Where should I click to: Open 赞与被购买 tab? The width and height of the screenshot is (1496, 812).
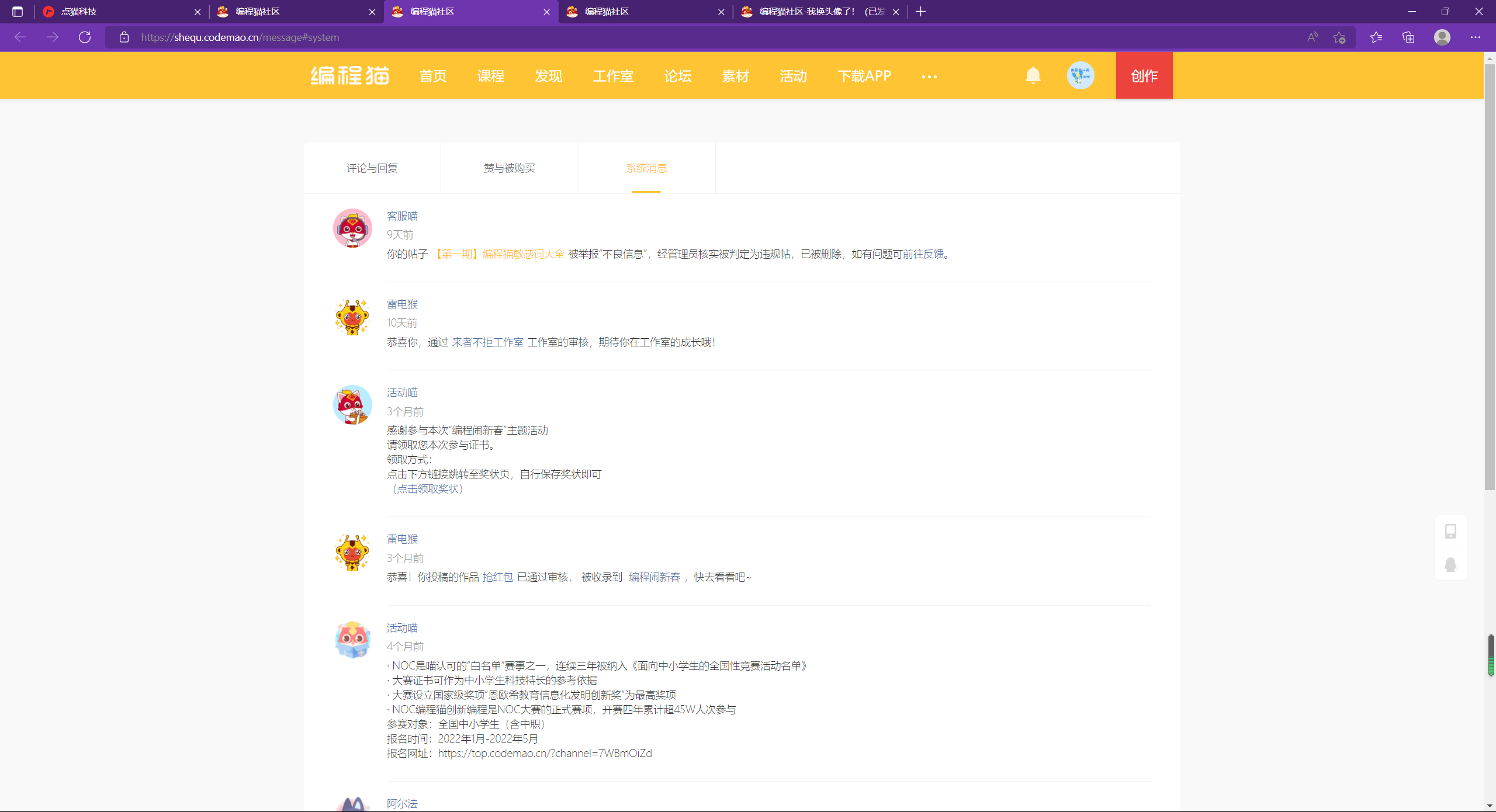tap(510, 168)
